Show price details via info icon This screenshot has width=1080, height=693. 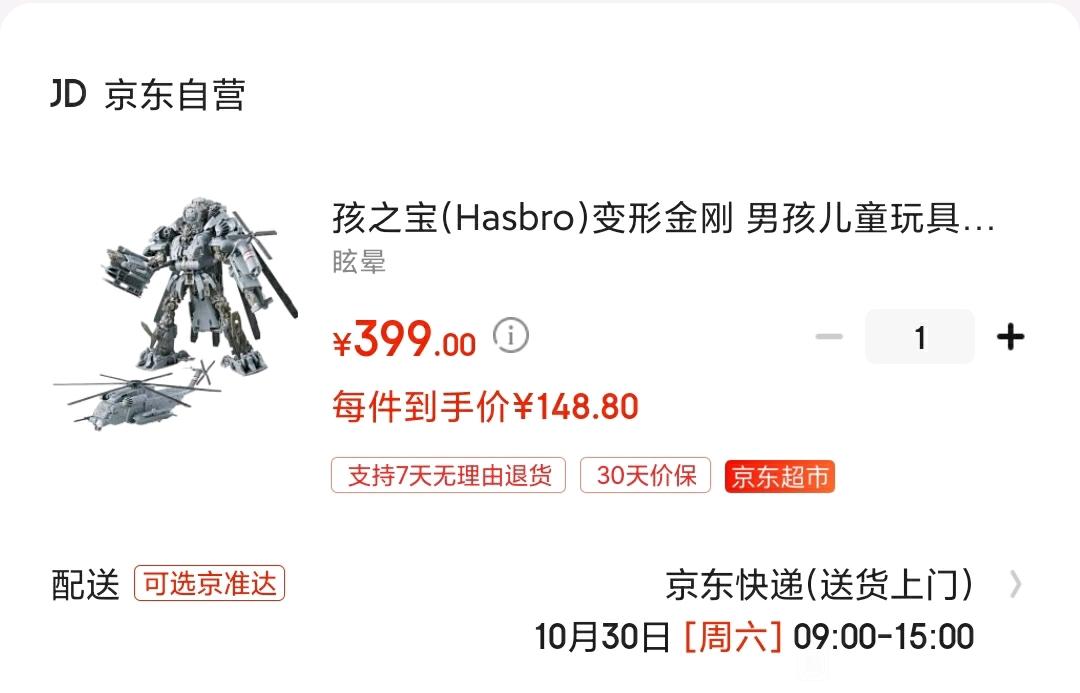[x=510, y=336]
